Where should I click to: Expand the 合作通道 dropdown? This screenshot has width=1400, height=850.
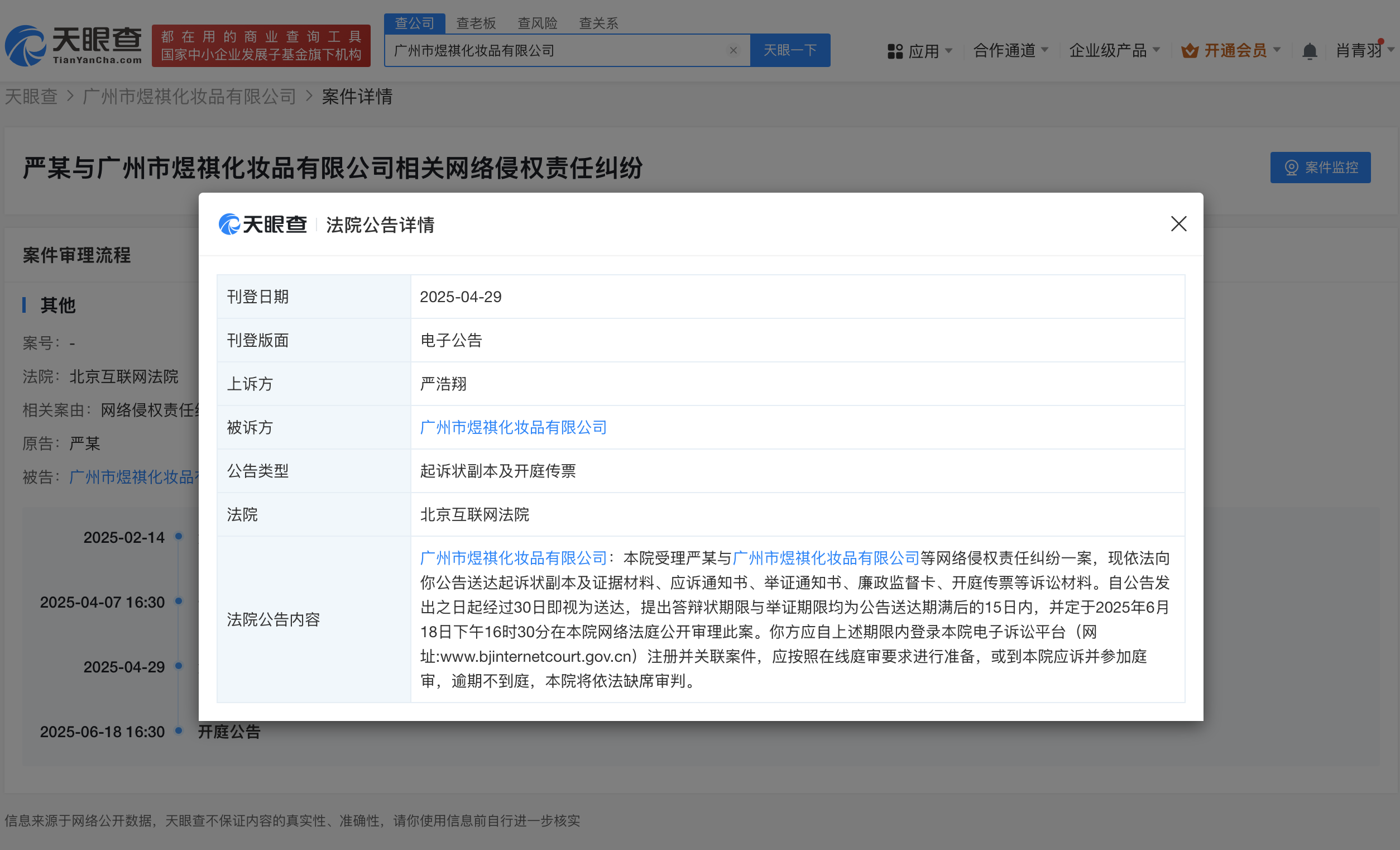click(1011, 51)
